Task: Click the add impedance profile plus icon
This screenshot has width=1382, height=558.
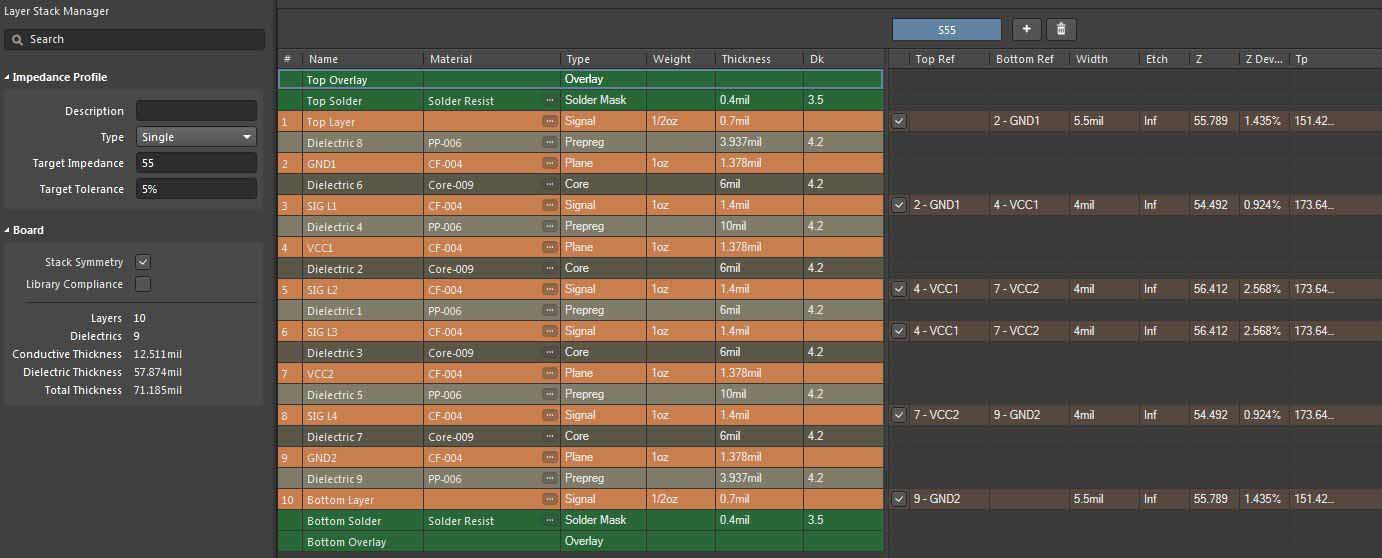Action: [1026, 29]
